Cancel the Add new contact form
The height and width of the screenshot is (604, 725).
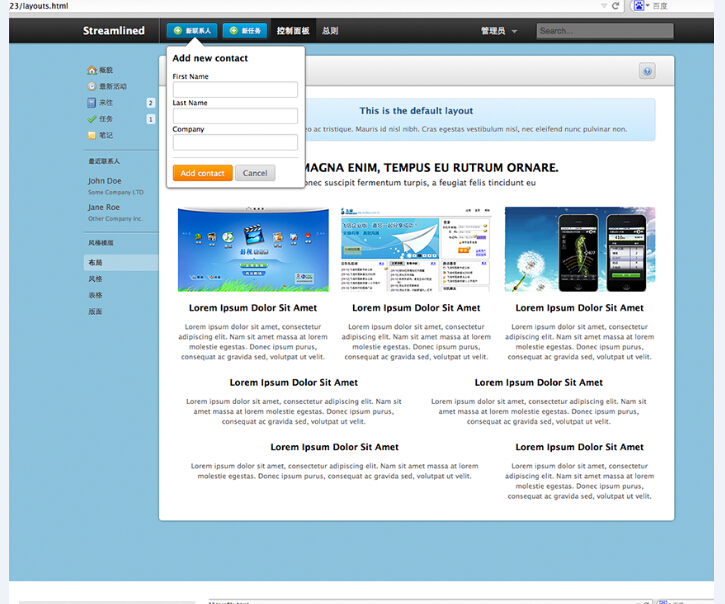[x=255, y=173]
